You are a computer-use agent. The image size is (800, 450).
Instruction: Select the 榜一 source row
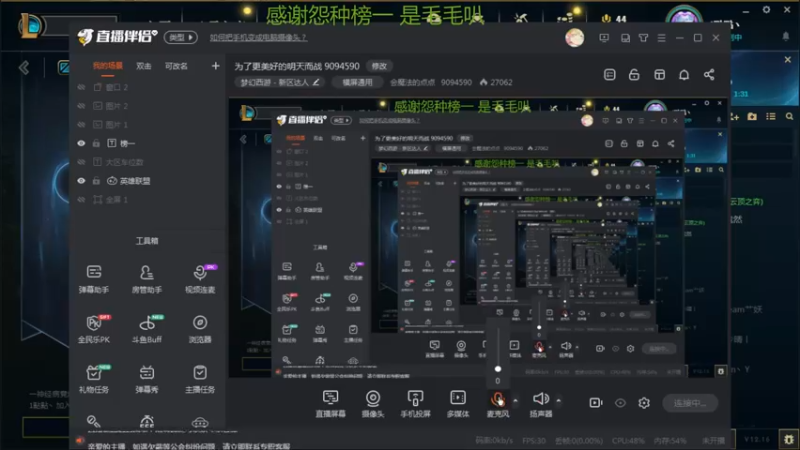149,143
